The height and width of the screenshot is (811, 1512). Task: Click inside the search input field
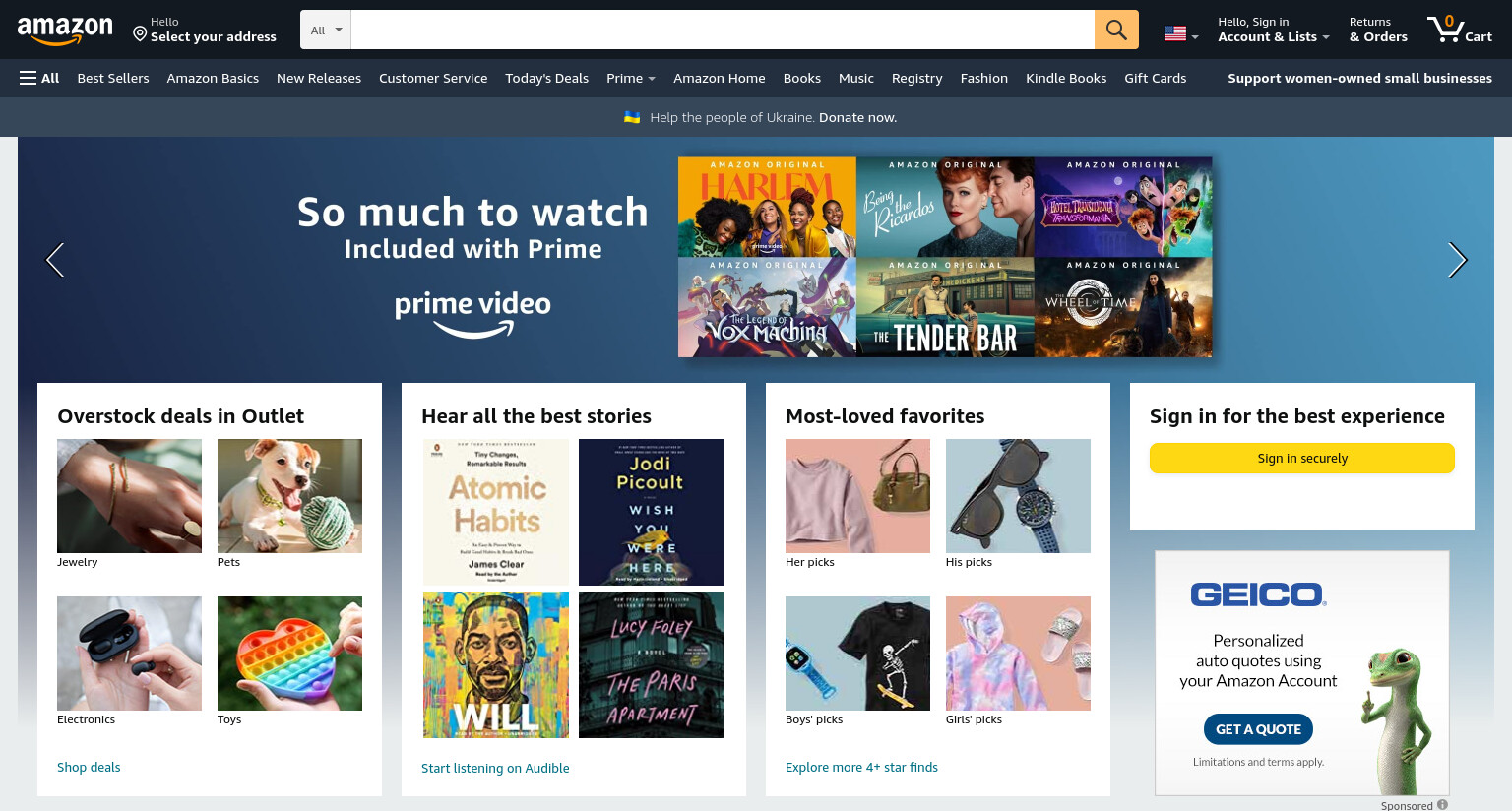coord(723,30)
